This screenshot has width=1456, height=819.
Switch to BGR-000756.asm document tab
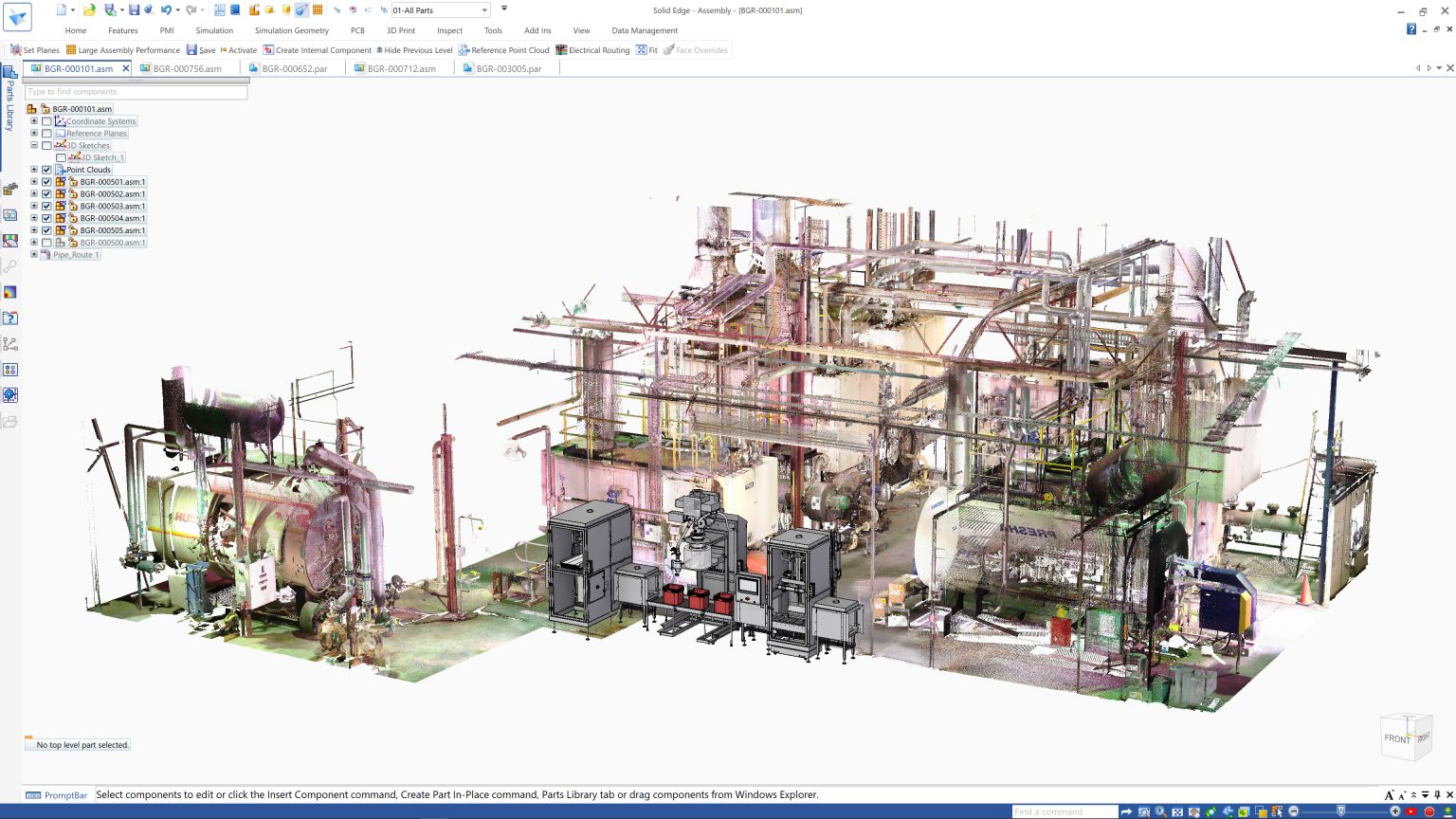(187, 68)
